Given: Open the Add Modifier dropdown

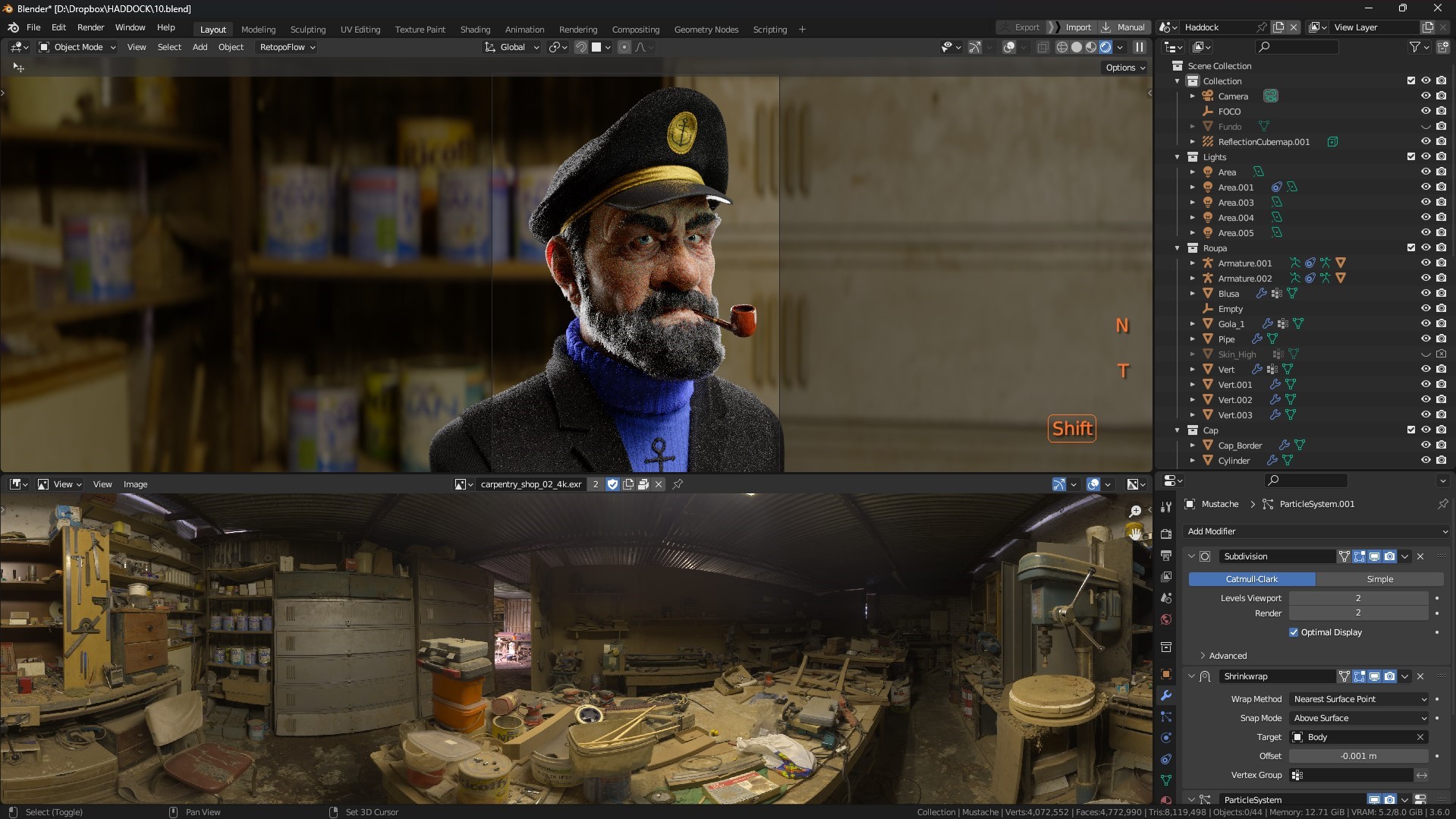Looking at the screenshot, I should pos(1317,531).
